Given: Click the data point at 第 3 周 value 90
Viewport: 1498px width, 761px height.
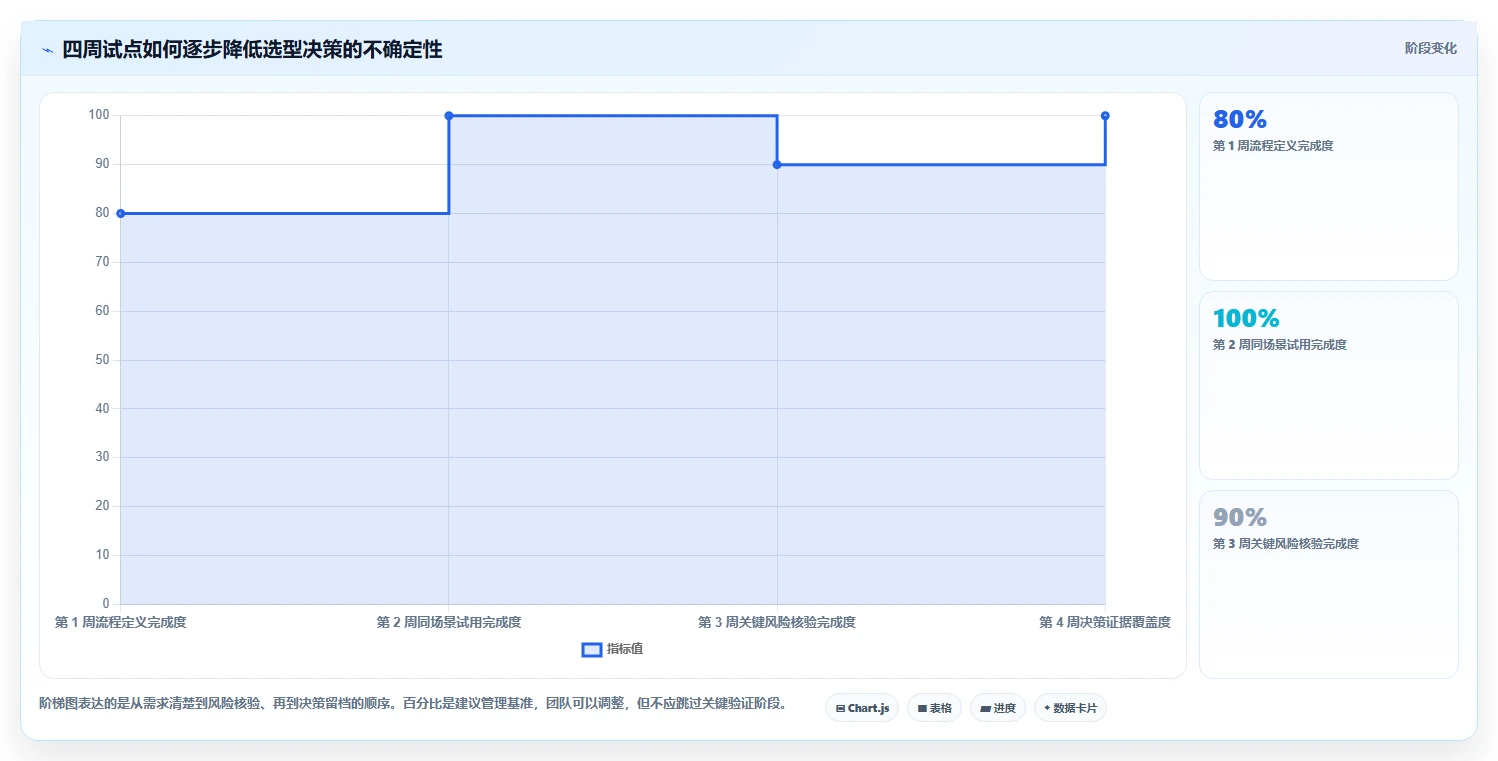Looking at the screenshot, I should (x=777, y=165).
